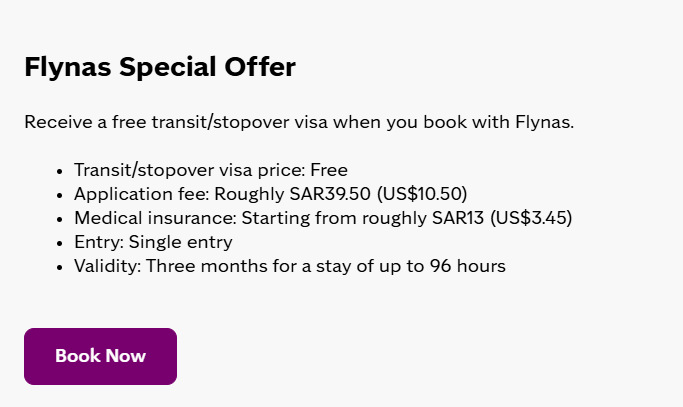The height and width of the screenshot is (407, 683).
Task: Click the free transit/stopover visa intro sentence
Action: pos(299,122)
